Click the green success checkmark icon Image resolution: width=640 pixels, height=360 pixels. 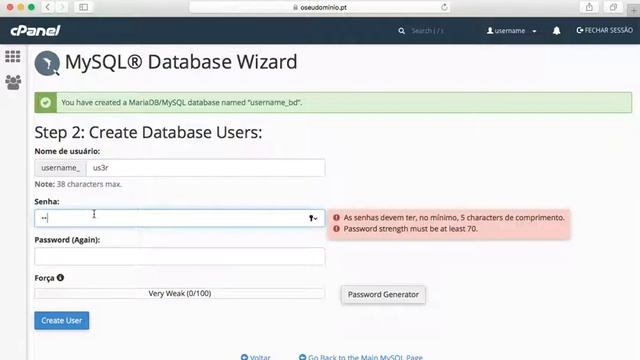pyautogui.click(x=46, y=102)
